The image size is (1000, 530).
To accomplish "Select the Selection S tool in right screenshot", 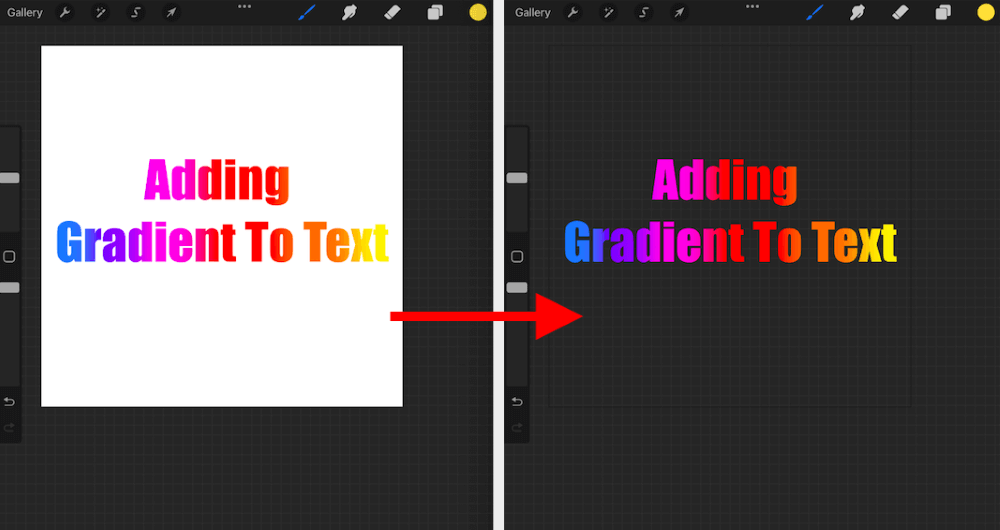I will point(643,12).
